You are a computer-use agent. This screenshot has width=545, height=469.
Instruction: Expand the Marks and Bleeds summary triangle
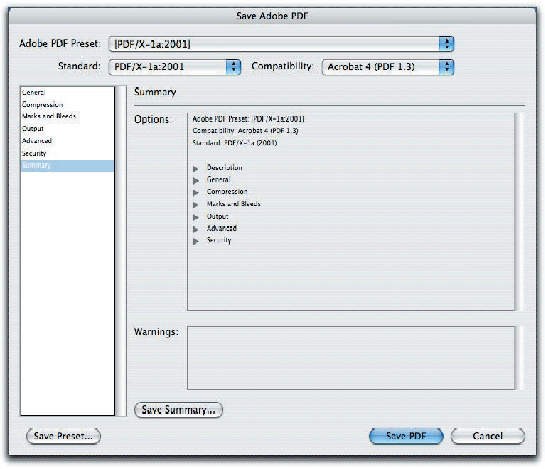196,205
